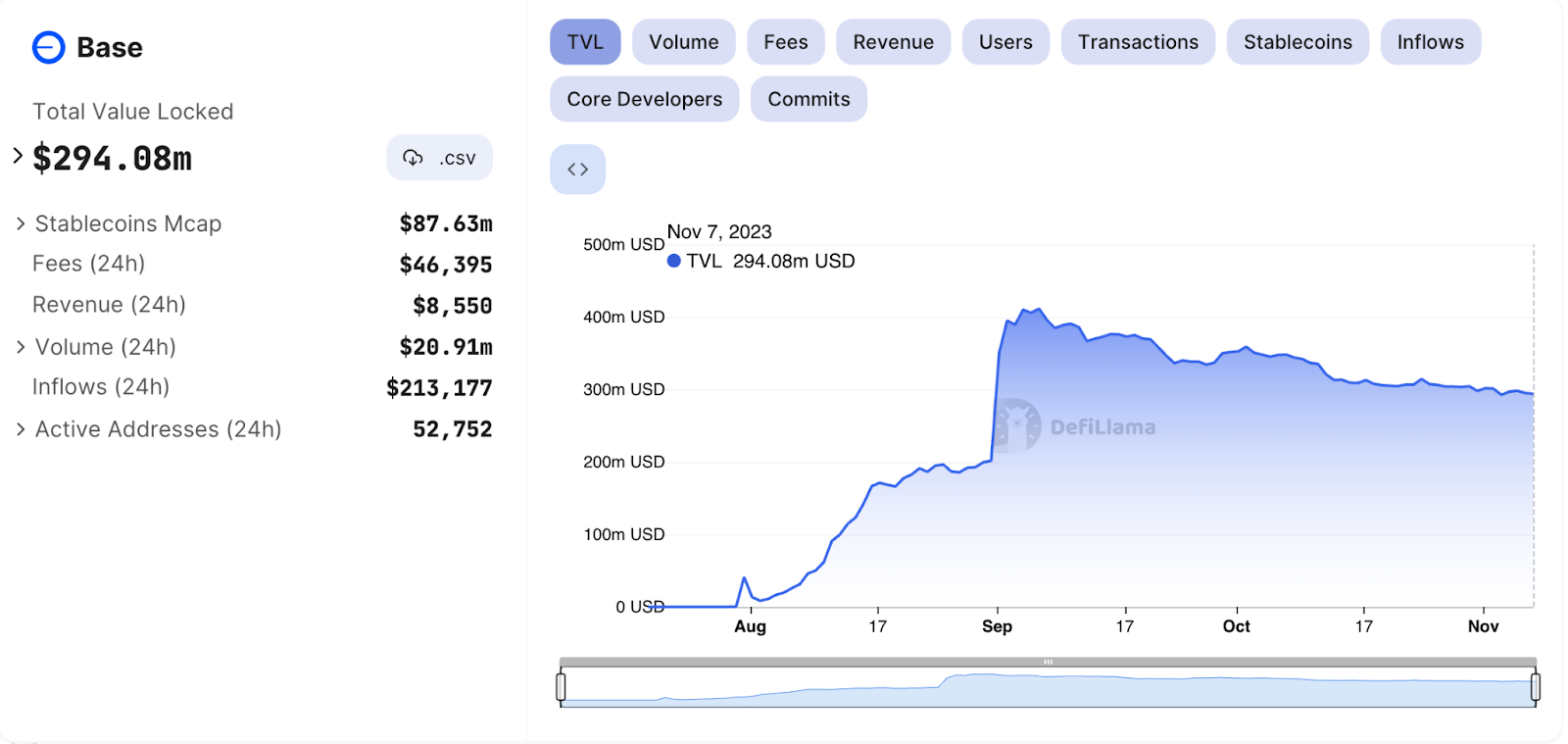Click the DefiLlama watermark logo in chart
Screen dimensions: 1568x744
[1017, 425]
